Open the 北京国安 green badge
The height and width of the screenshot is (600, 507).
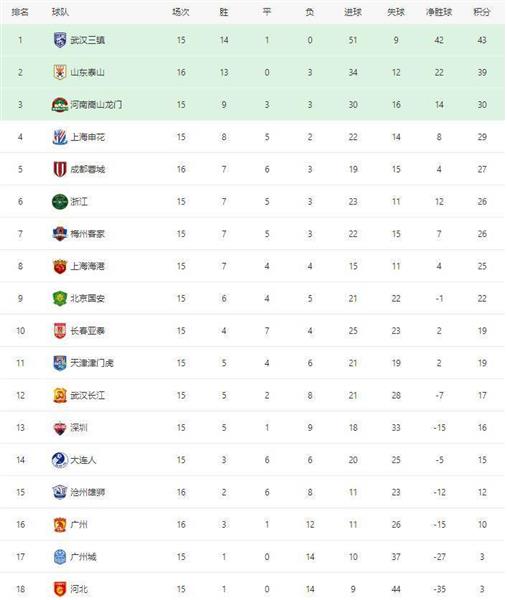pos(60,298)
